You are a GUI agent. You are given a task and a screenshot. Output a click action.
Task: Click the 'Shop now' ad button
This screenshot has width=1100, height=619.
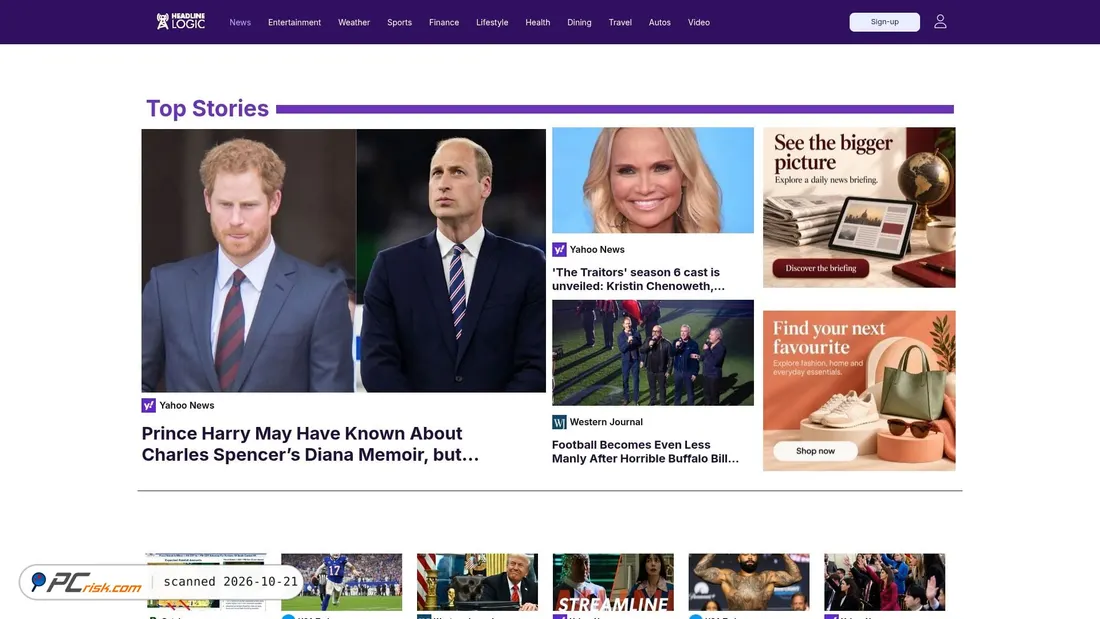[815, 451]
